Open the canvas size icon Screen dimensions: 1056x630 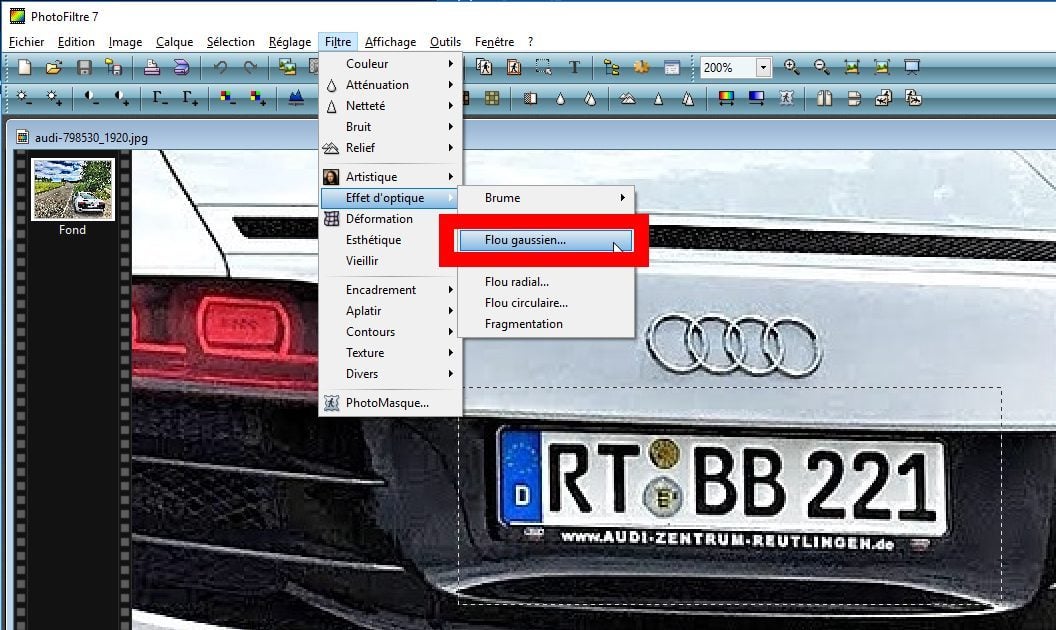(x=514, y=67)
